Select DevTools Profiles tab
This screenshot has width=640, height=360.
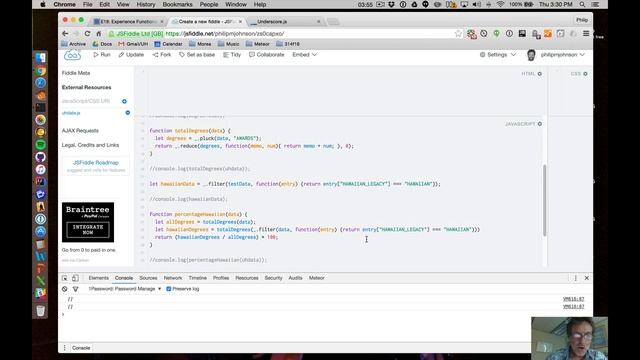(x=221, y=278)
